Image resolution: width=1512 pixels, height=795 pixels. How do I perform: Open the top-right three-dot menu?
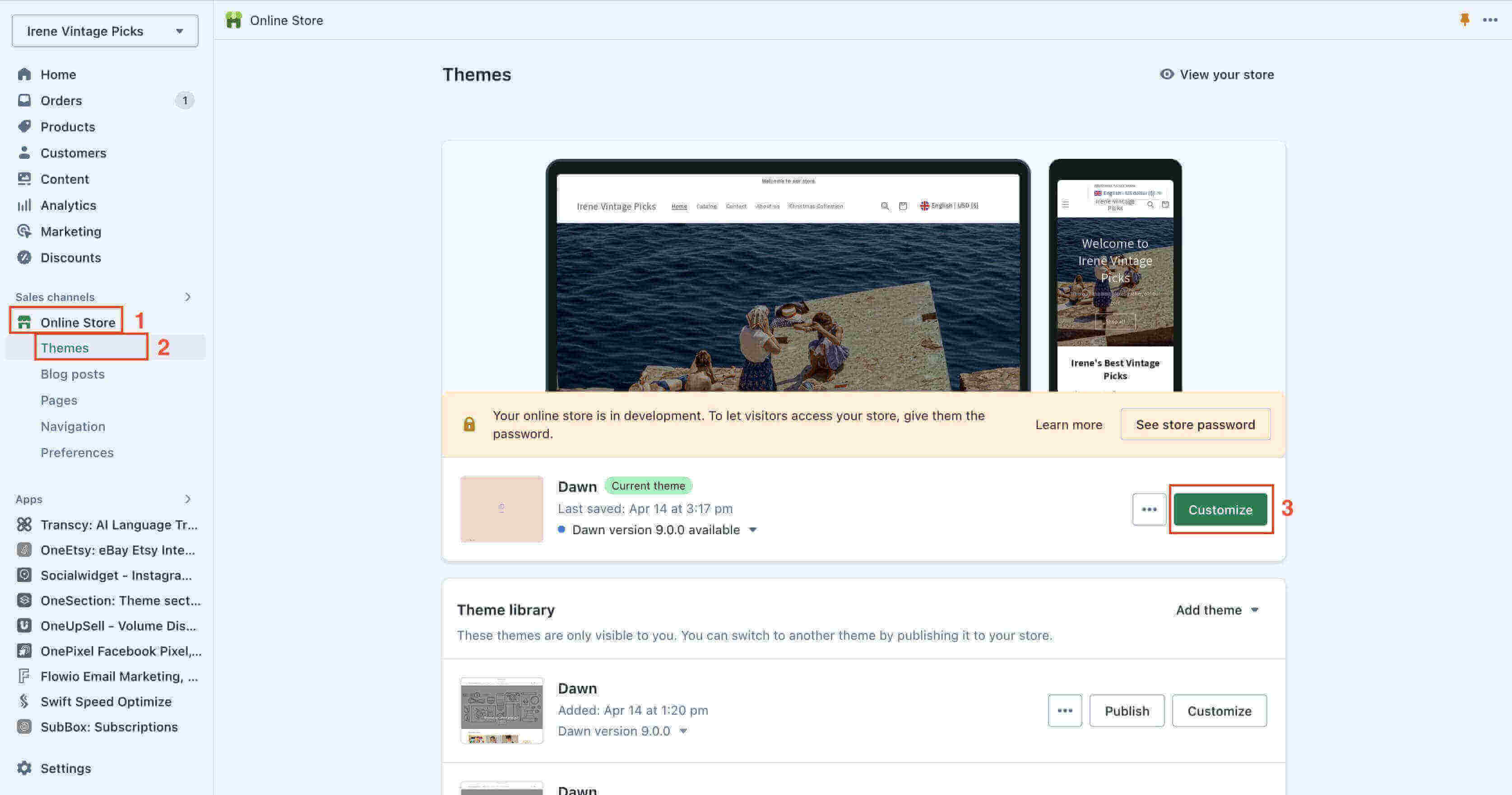pos(1490,20)
